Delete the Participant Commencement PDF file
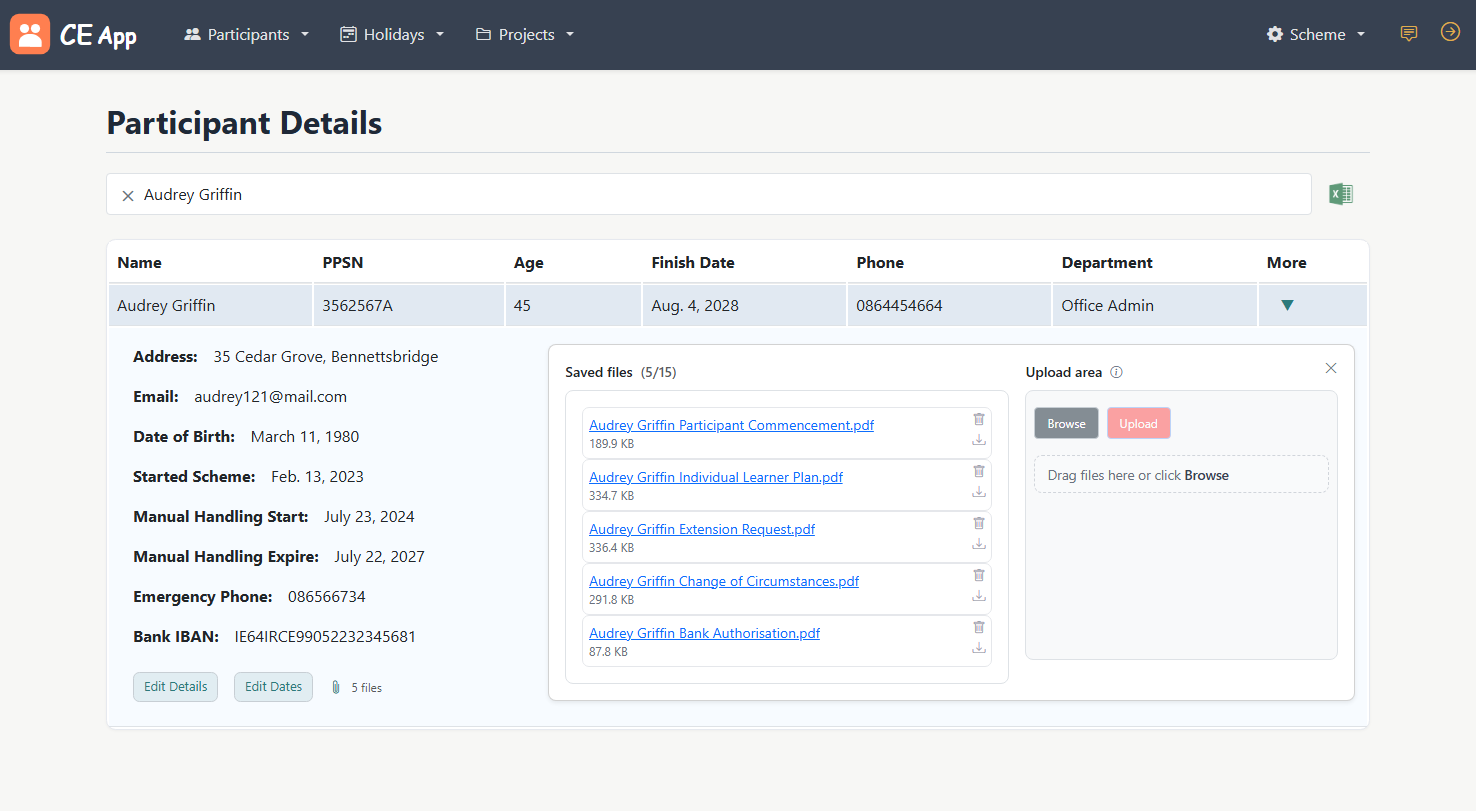 (x=979, y=419)
